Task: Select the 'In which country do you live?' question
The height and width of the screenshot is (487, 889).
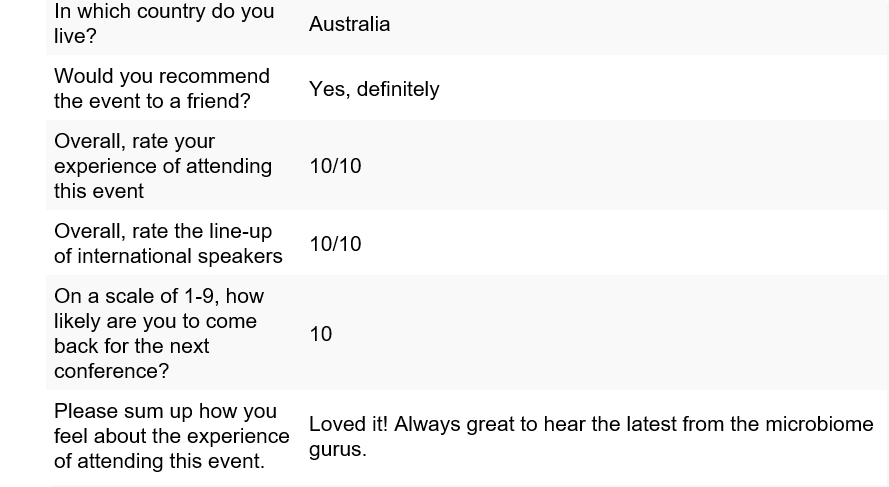Action: pos(164,23)
